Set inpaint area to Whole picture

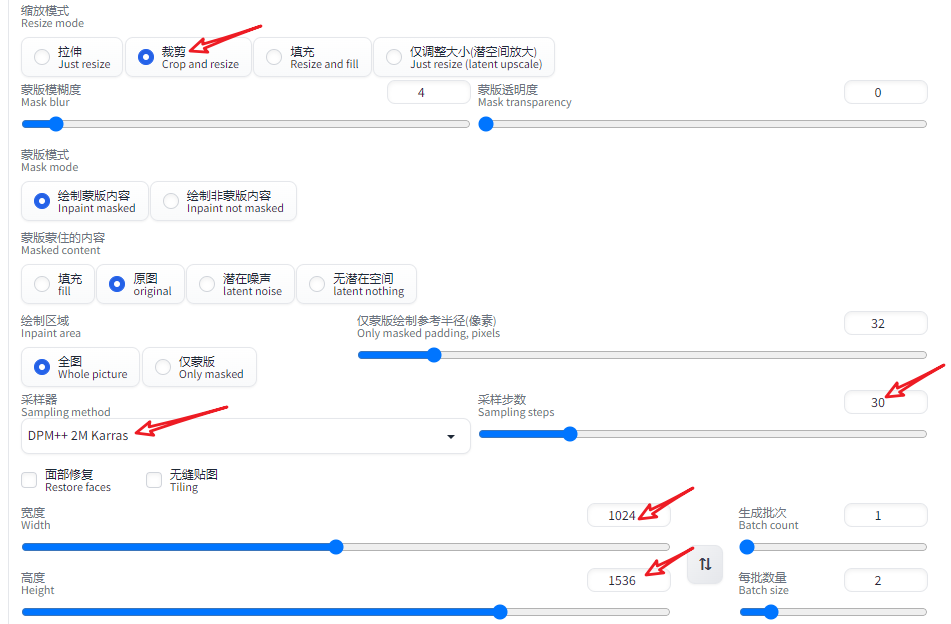(81, 367)
